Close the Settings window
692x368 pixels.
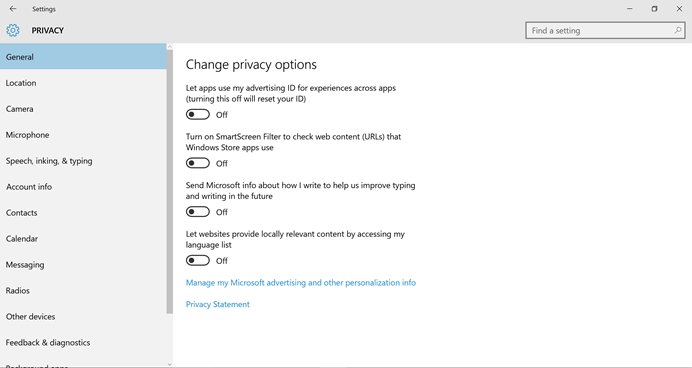click(679, 9)
